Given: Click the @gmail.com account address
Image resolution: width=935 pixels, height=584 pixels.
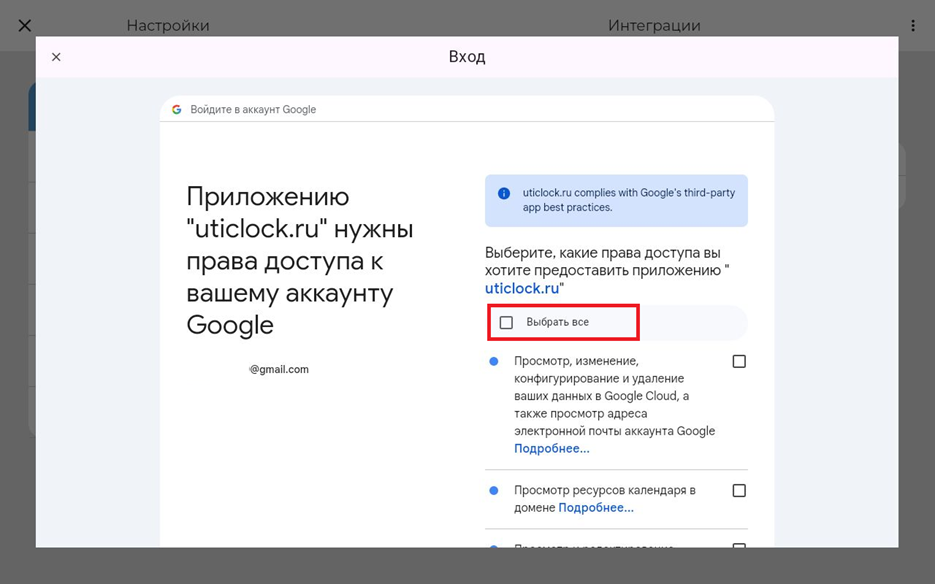Looking at the screenshot, I should pos(279,369).
